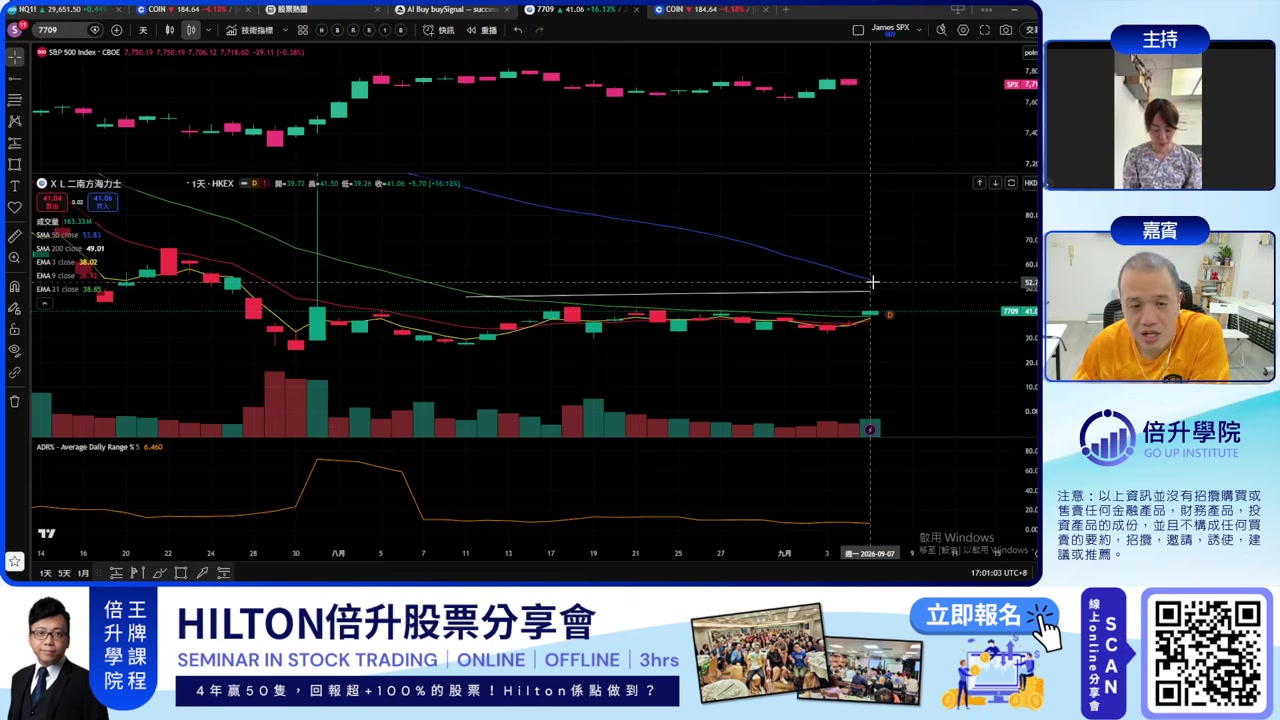1280x720 pixels.
Task: Redo the chart action
Action: (x=540, y=30)
